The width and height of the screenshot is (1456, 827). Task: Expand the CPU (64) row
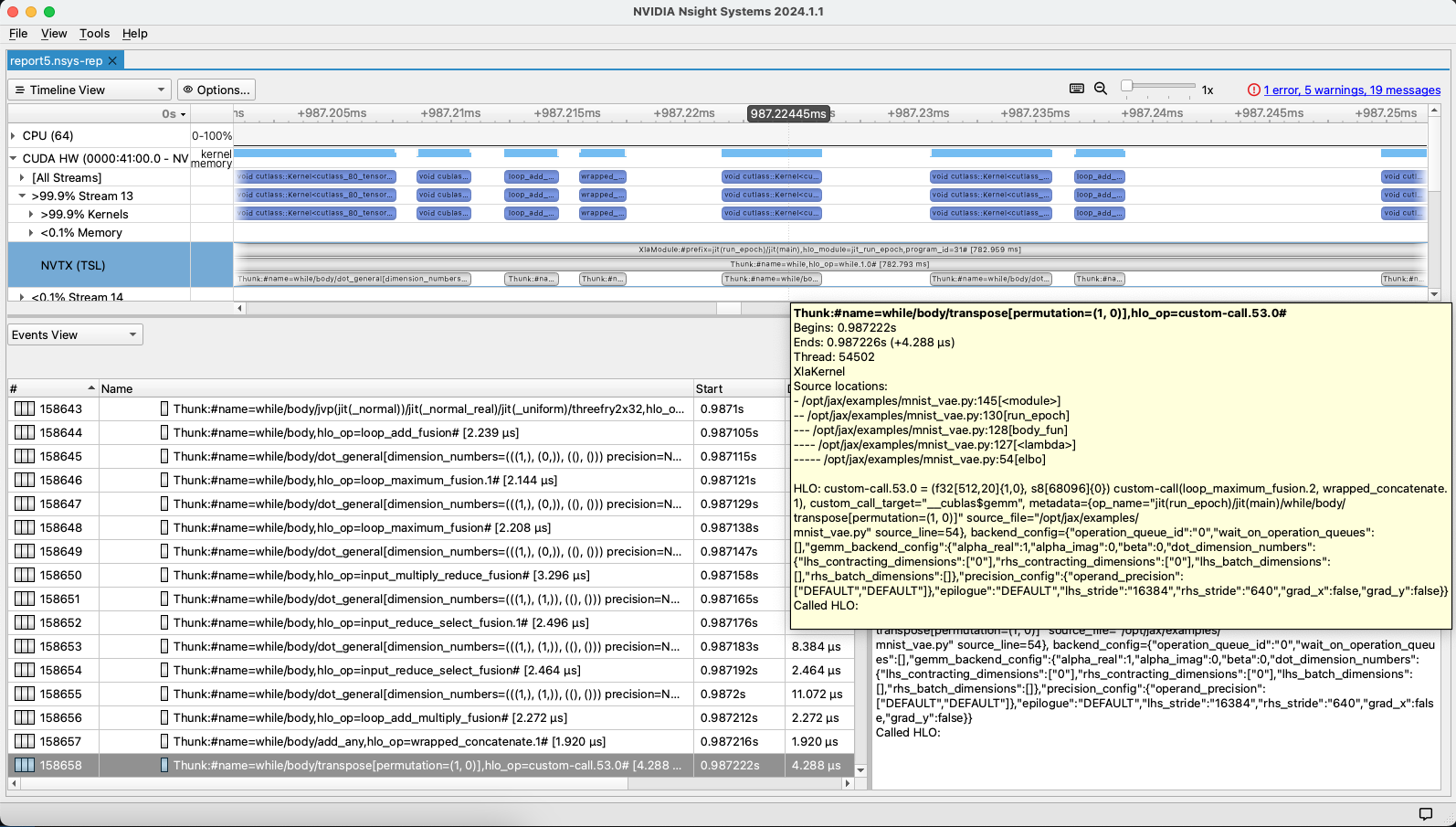point(13,135)
